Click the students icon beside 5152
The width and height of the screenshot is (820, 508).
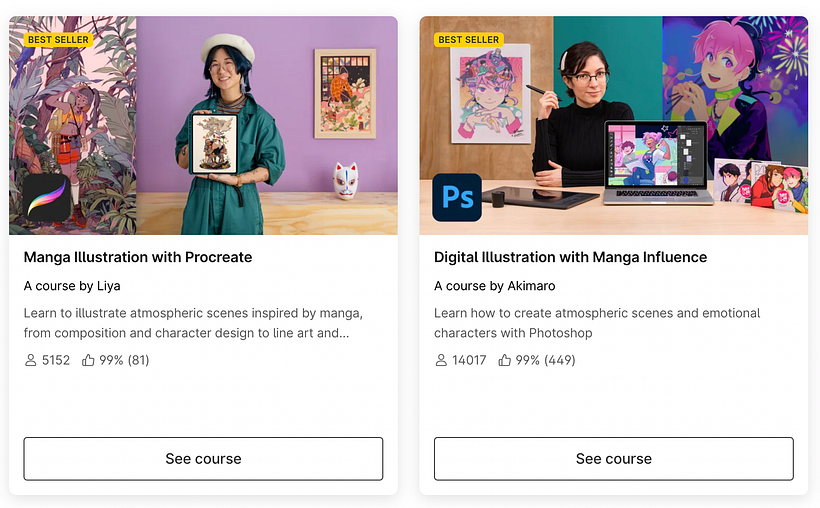coord(30,360)
